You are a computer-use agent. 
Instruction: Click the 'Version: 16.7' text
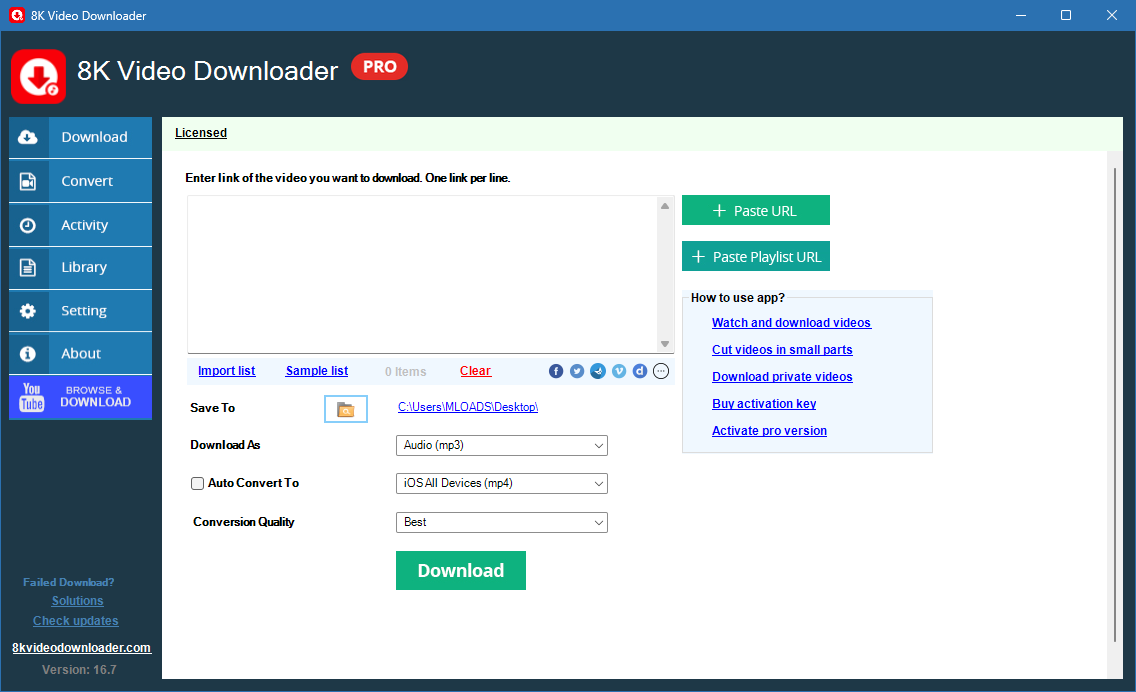(x=79, y=670)
